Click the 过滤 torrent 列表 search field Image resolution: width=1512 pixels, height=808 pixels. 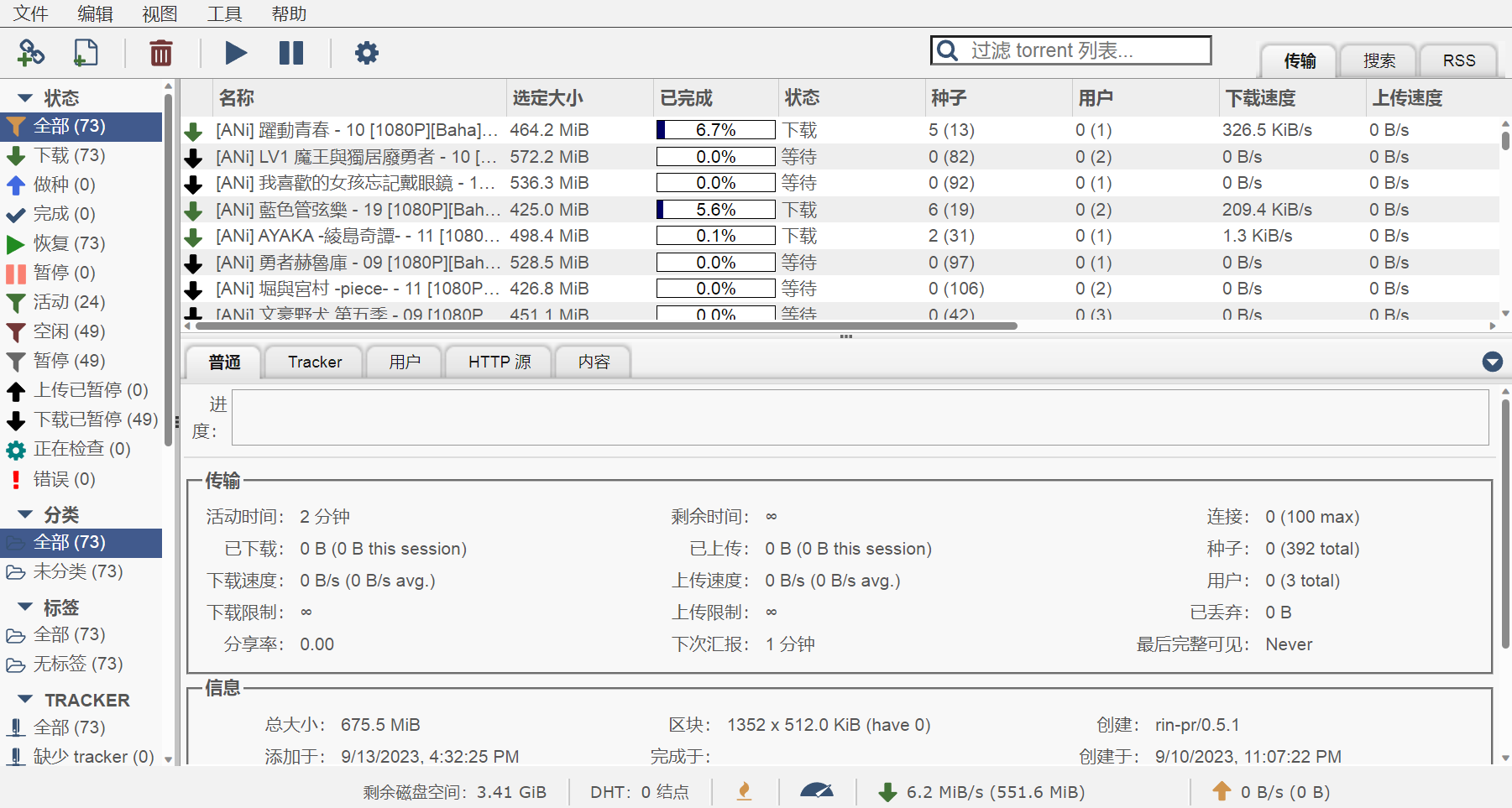coord(1083,50)
